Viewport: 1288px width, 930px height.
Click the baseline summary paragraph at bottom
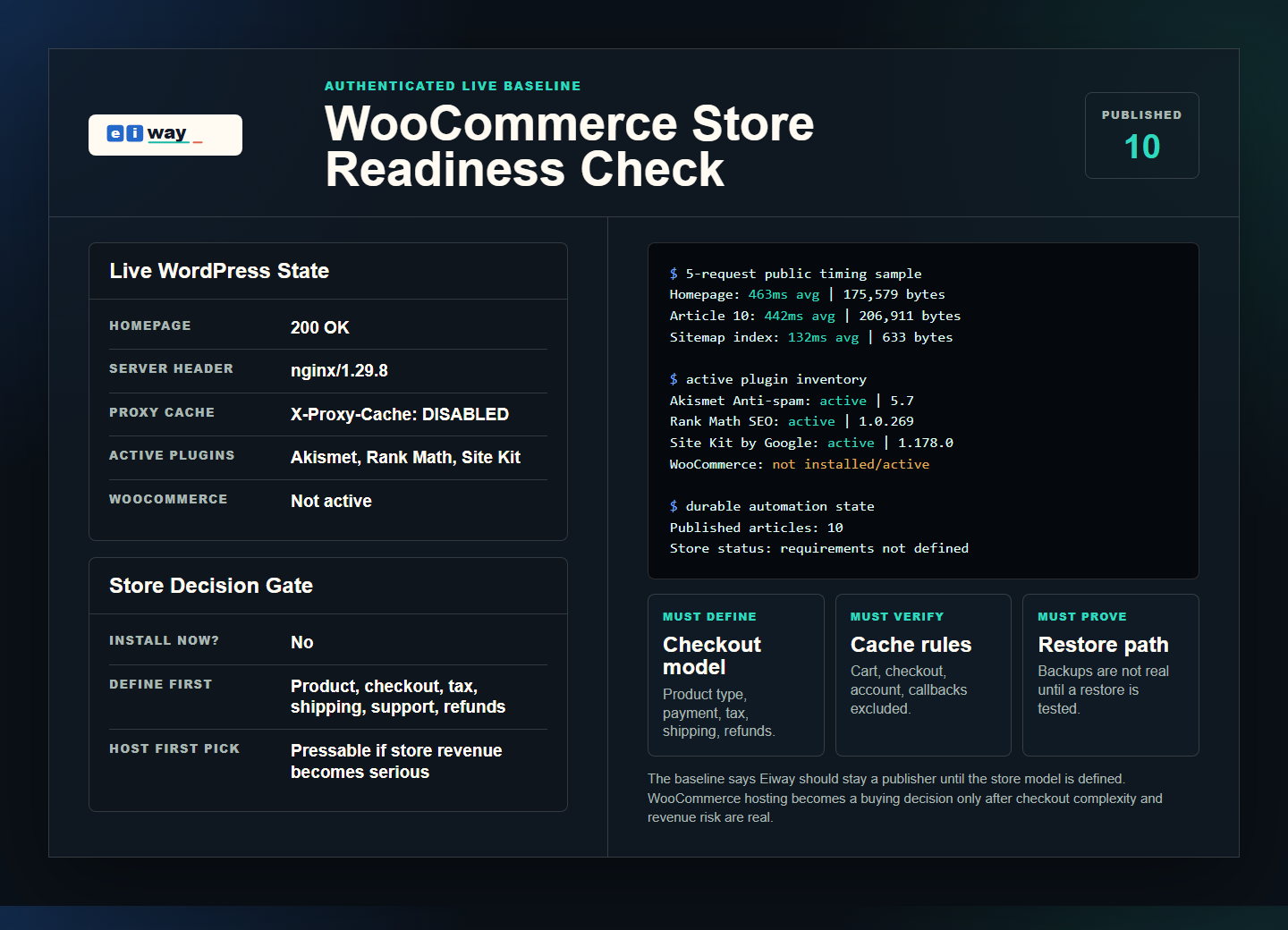point(905,798)
